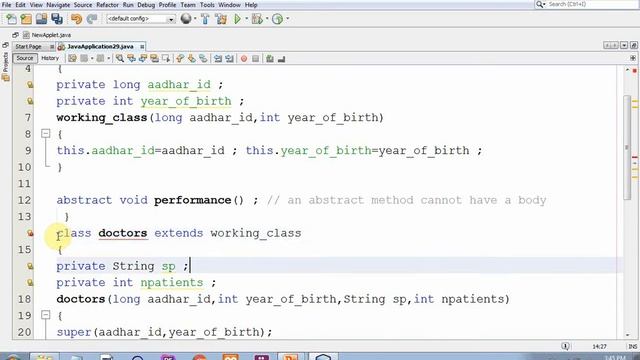Open the minimized NewApplet.java document
The width and height of the screenshot is (640, 360).
47,35
